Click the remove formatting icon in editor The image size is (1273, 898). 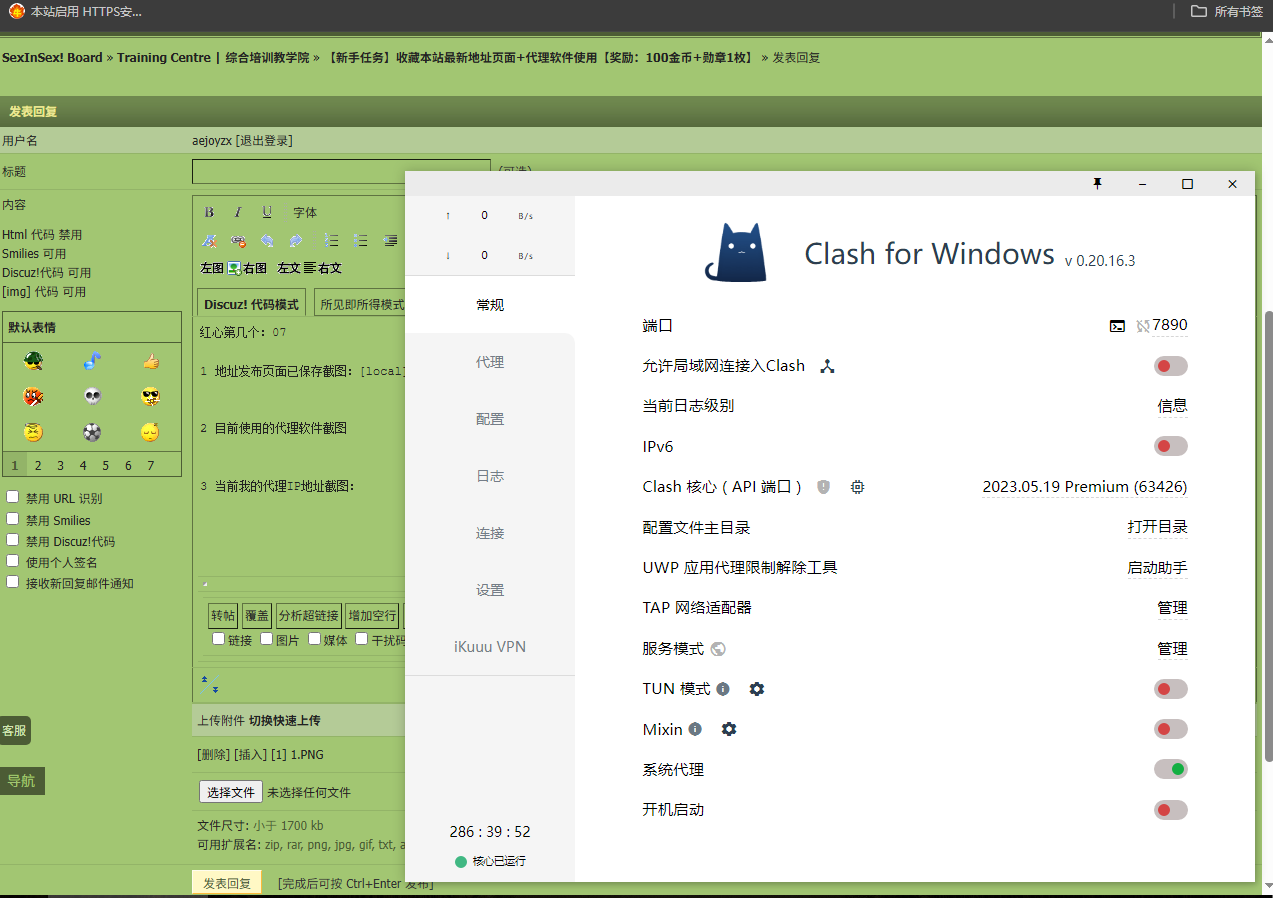tap(209, 241)
